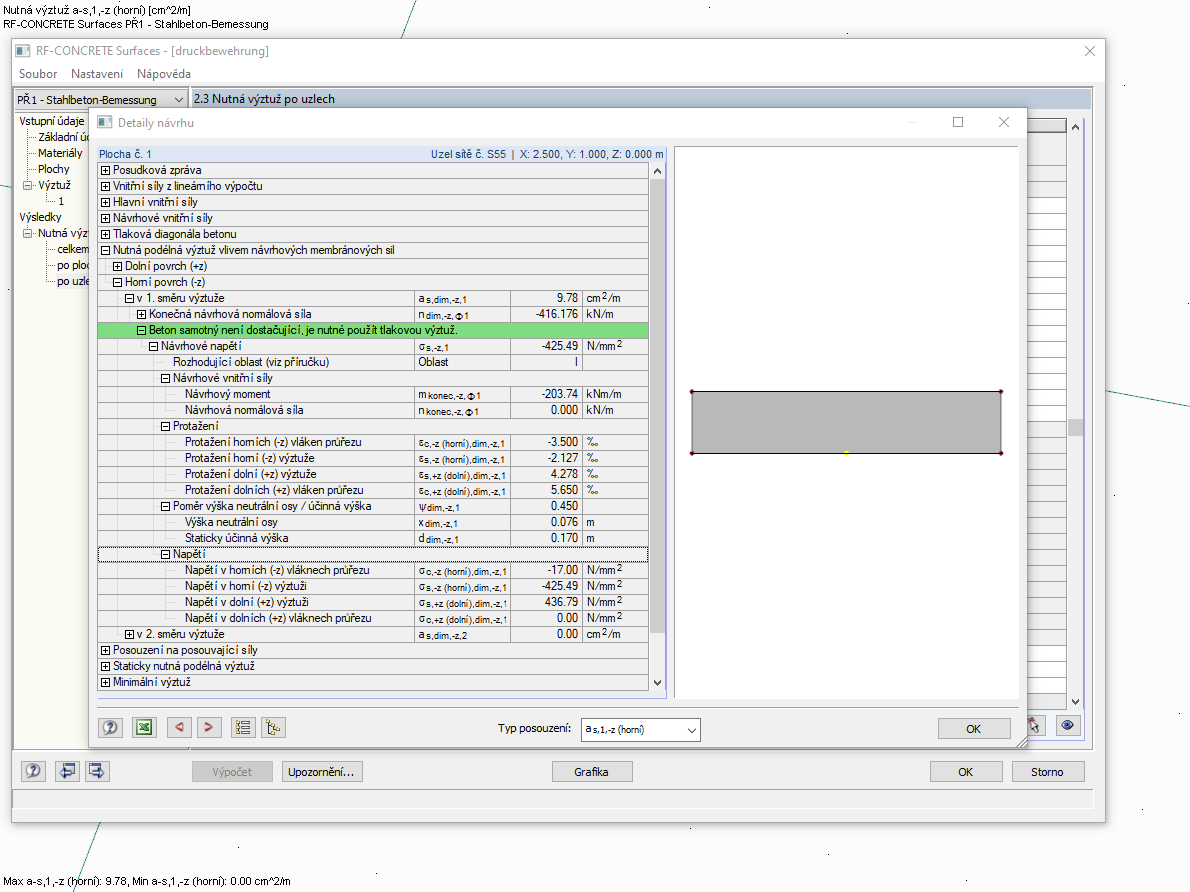Click main results table scroll up arrow
The width and height of the screenshot is (1190, 892).
tap(1075, 127)
